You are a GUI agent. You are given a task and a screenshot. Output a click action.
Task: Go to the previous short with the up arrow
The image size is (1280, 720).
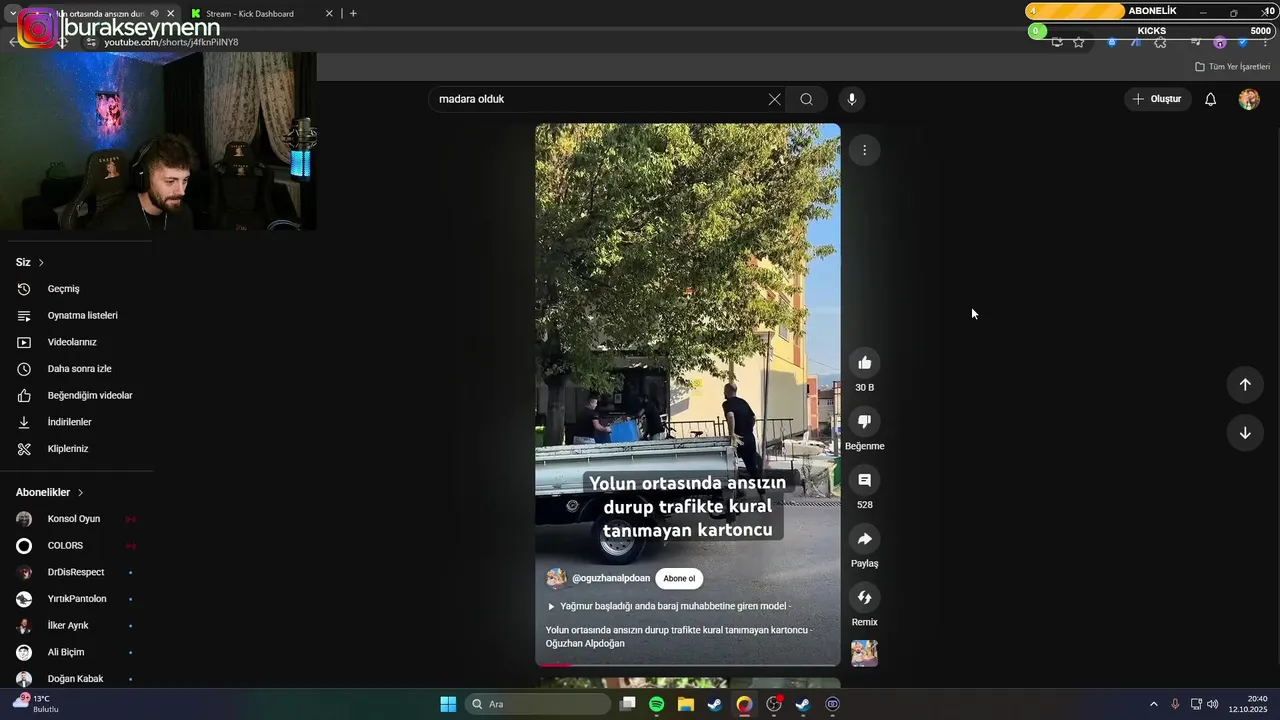coord(1245,385)
